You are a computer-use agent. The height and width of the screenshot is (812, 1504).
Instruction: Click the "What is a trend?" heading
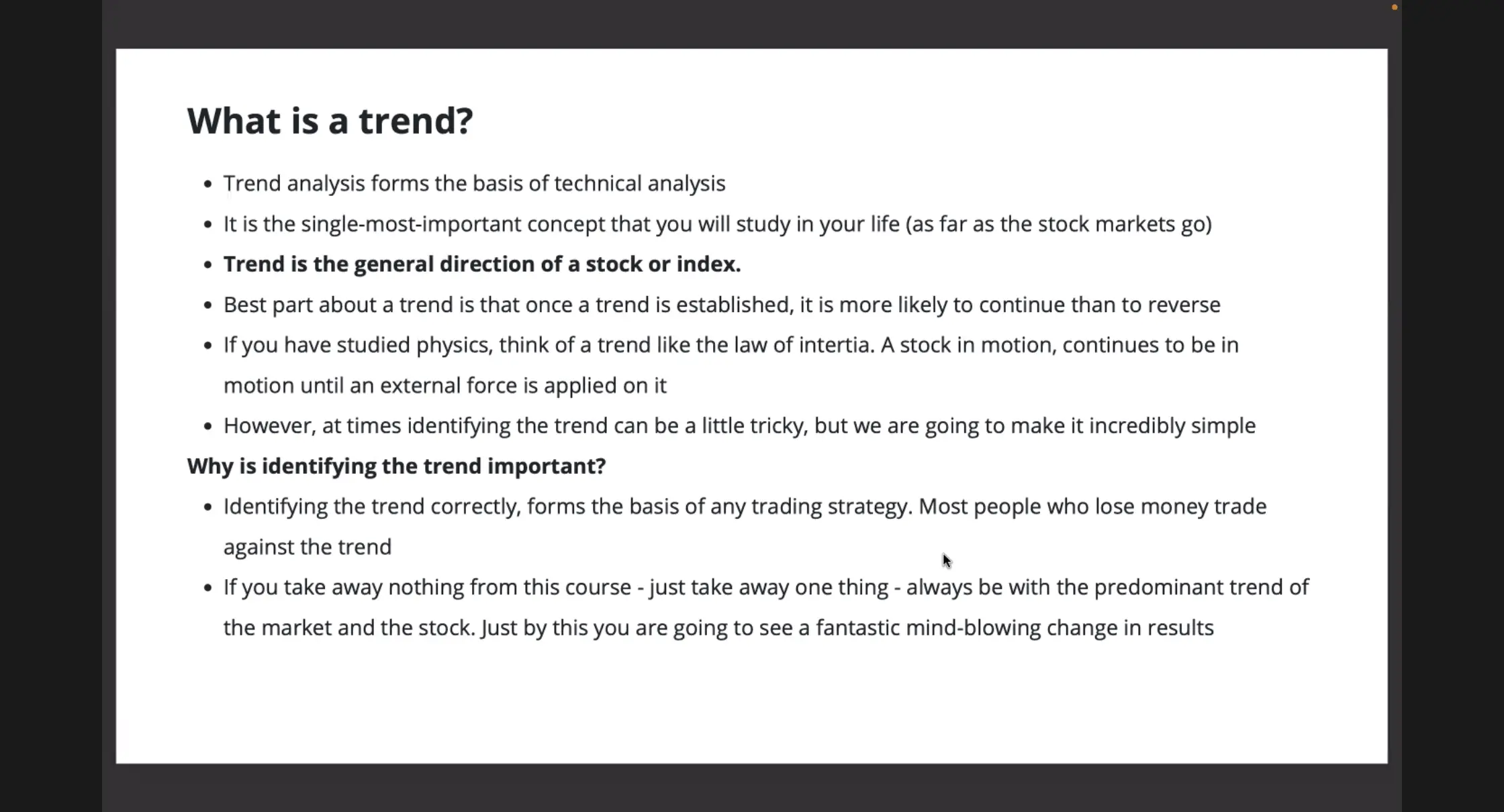click(x=330, y=121)
